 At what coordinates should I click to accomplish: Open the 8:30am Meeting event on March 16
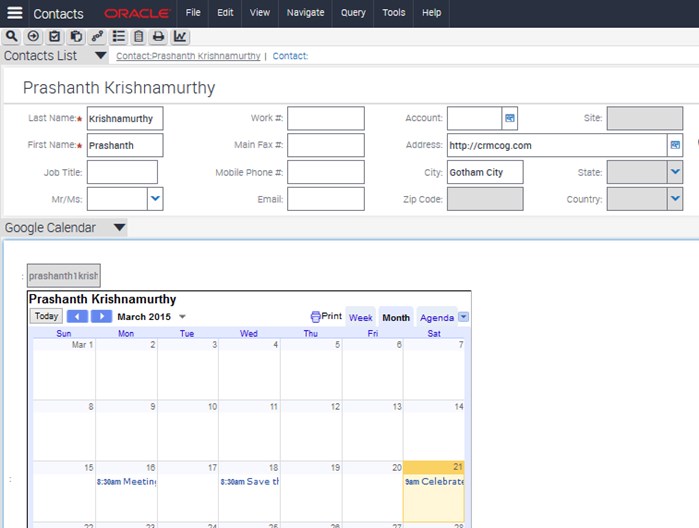[127, 482]
